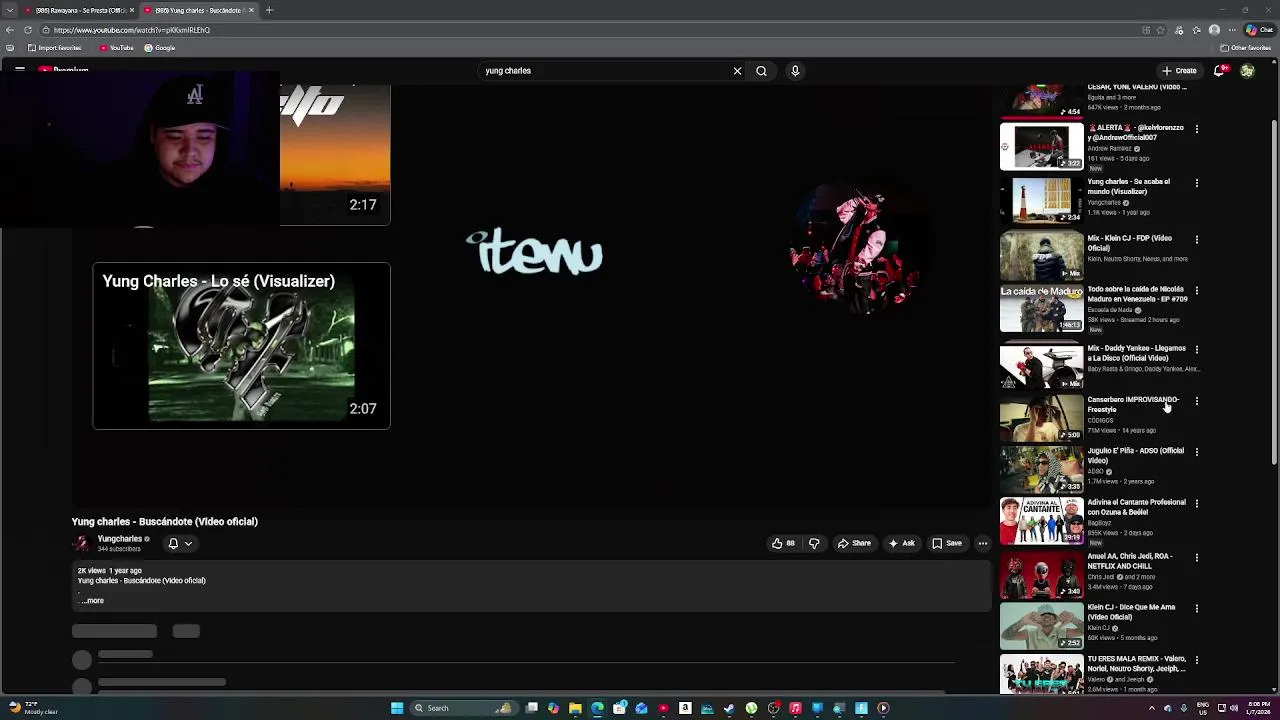Open more actions ellipsis under video
Image resolution: width=1280 pixels, height=720 pixels.
coord(983,543)
